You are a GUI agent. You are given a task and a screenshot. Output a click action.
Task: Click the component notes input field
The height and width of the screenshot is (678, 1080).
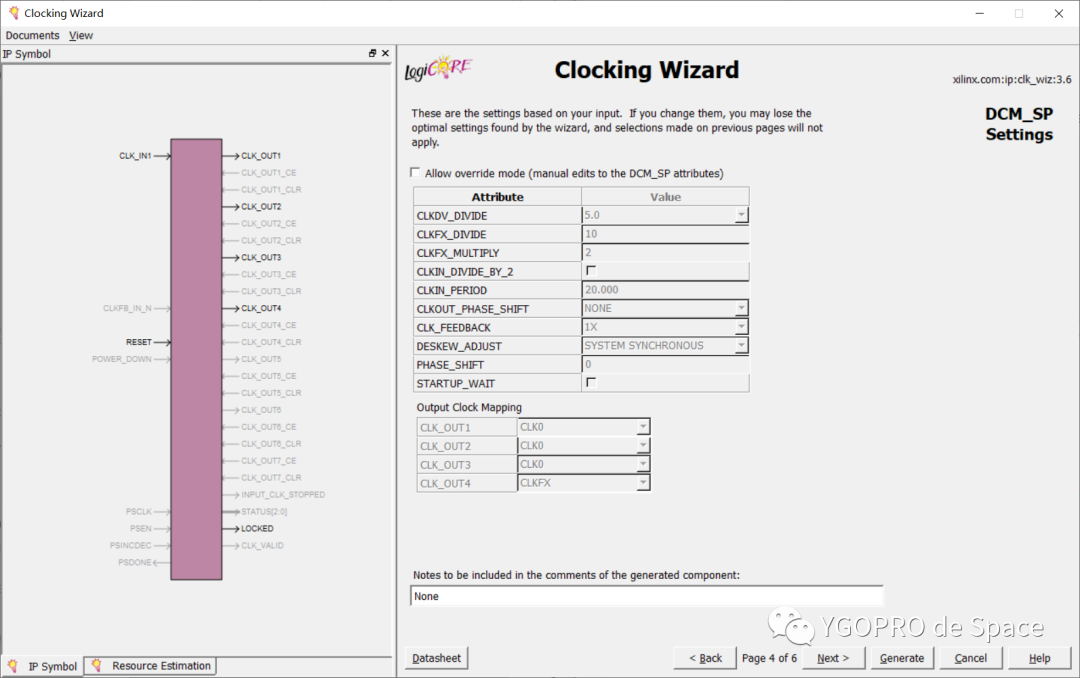click(647, 596)
